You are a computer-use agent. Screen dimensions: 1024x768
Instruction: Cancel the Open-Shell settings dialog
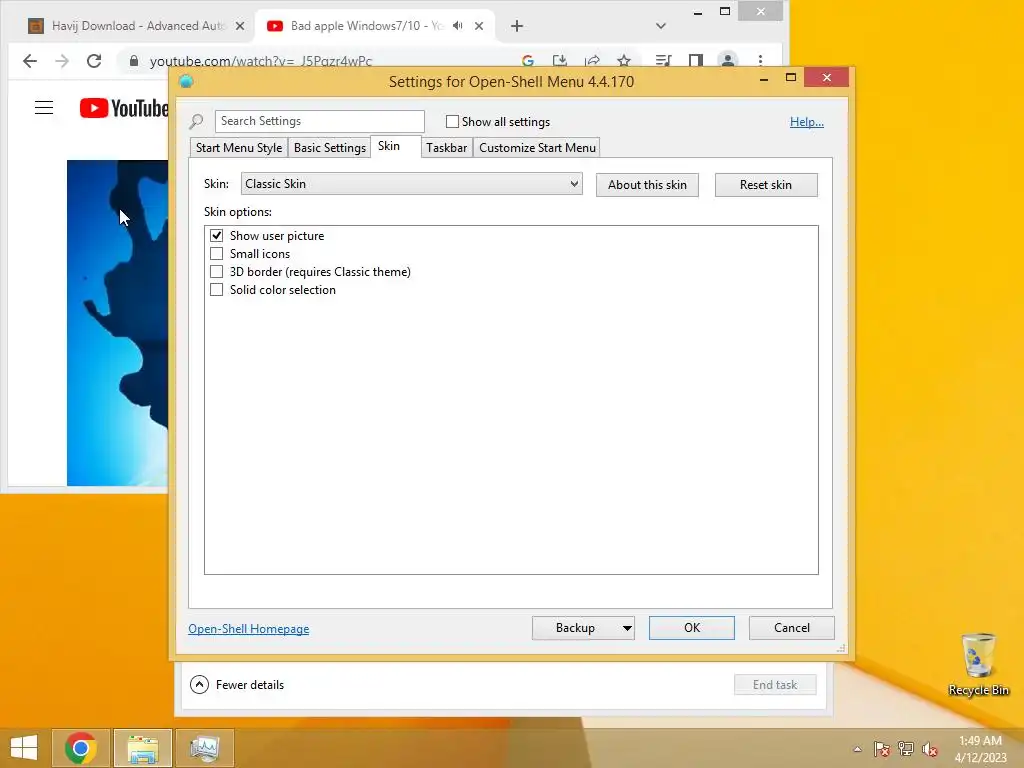point(792,628)
